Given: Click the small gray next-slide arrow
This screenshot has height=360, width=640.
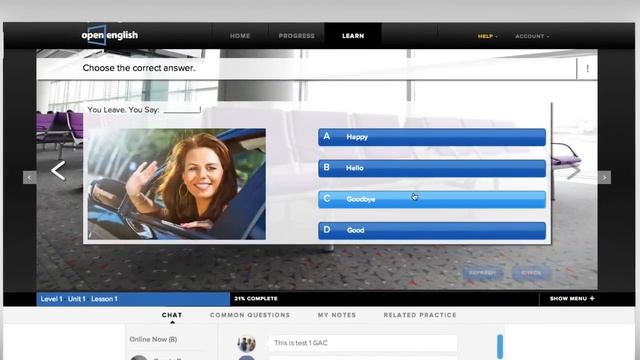Looking at the screenshot, I should pyautogui.click(x=604, y=178).
